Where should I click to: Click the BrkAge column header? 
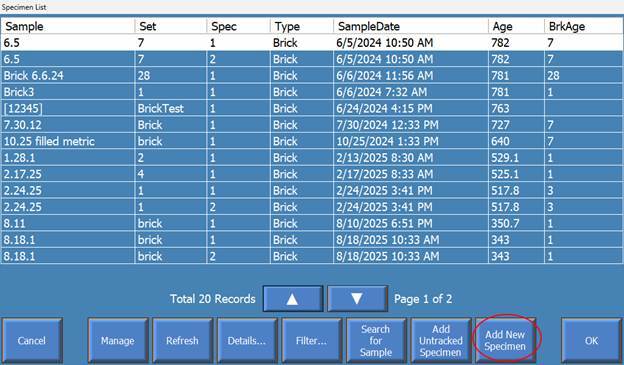(583, 26)
